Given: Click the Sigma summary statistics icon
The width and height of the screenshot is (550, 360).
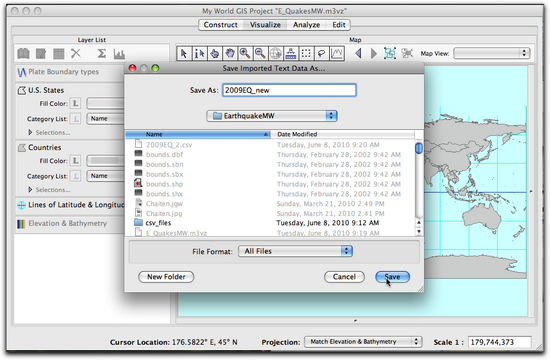Looking at the screenshot, I should click(101, 53).
